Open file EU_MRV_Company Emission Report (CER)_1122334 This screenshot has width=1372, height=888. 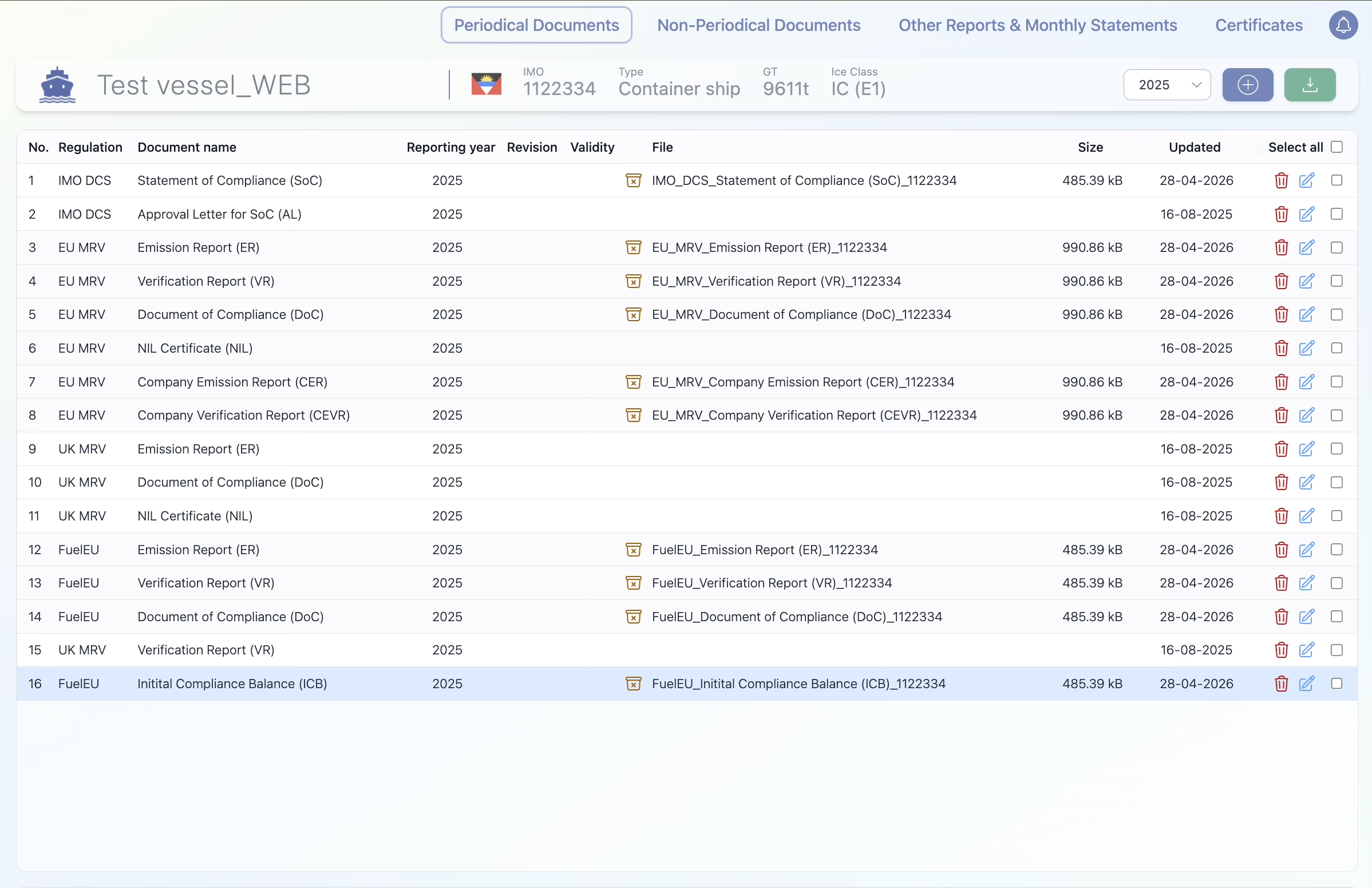[x=803, y=382]
